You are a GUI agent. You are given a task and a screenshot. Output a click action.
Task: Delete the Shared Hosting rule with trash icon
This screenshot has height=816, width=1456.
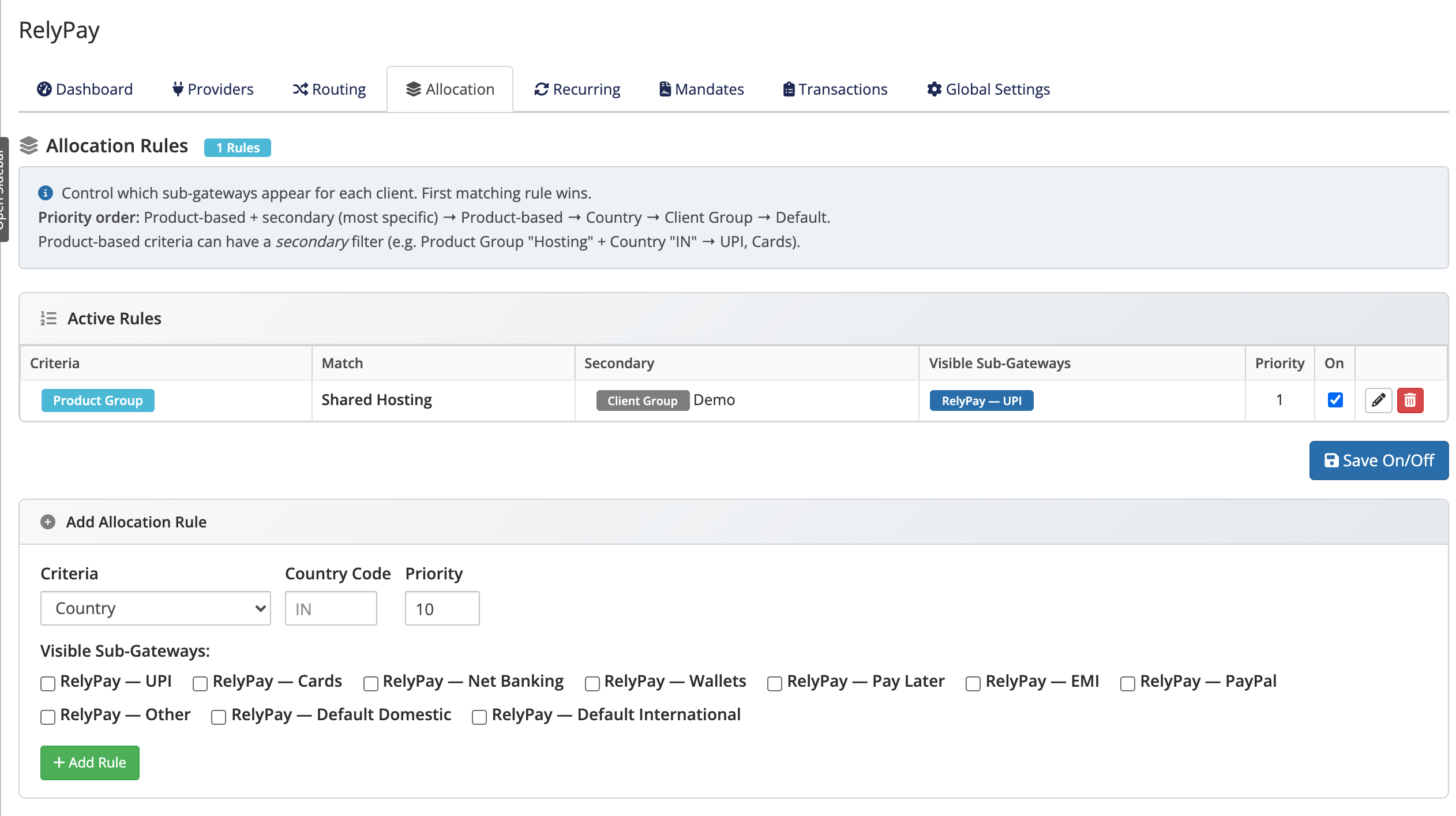click(1410, 400)
